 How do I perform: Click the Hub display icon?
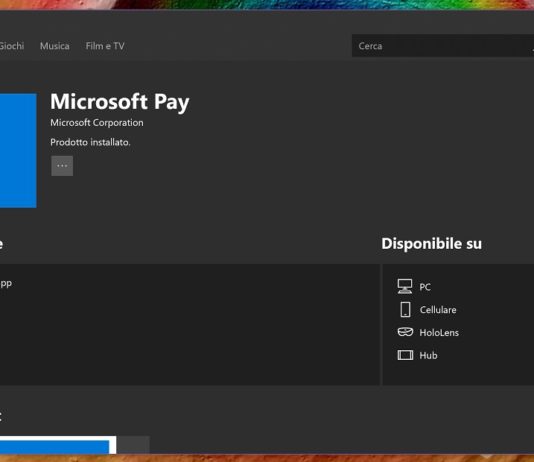coord(405,355)
